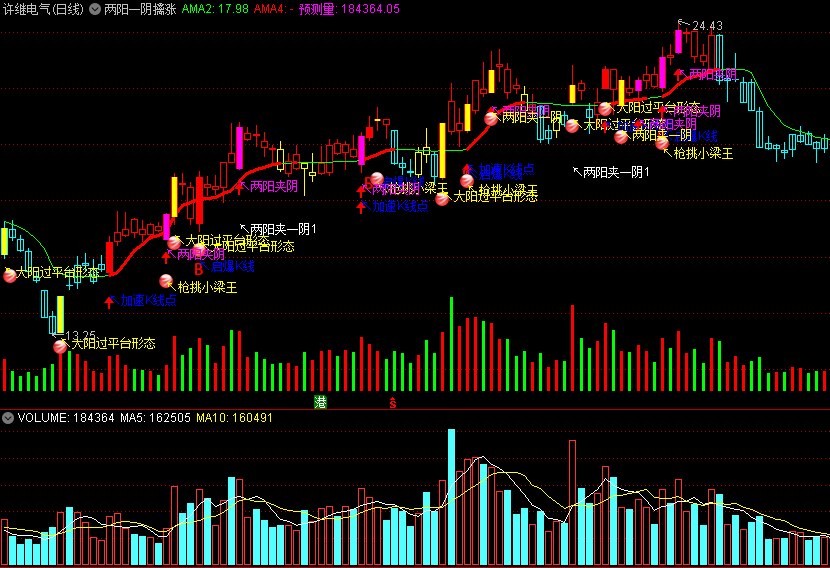Screen dimensions: 830x568
Task: Click red ball beside first 枪挑小梁王 label
Action: [166, 281]
